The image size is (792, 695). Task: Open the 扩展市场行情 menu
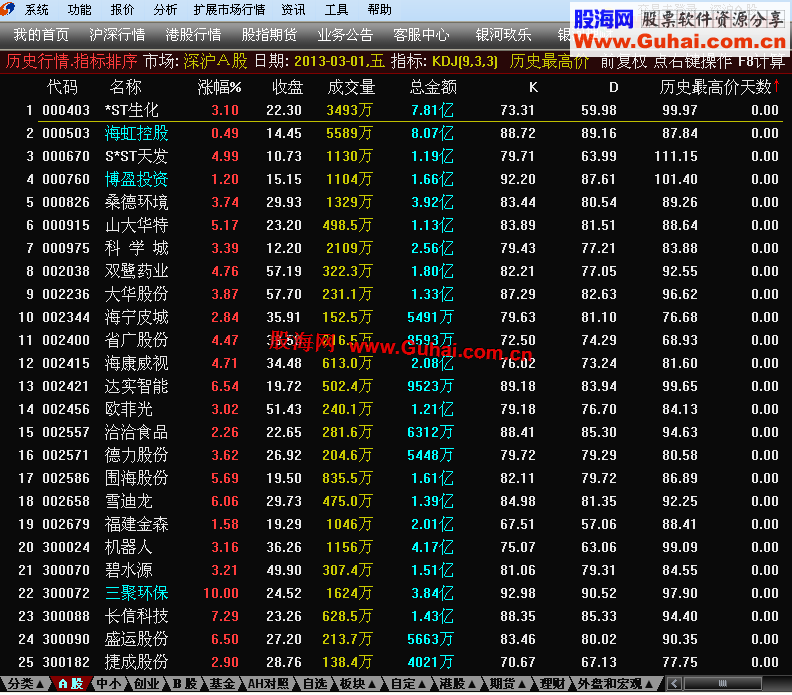(x=229, y=10)
